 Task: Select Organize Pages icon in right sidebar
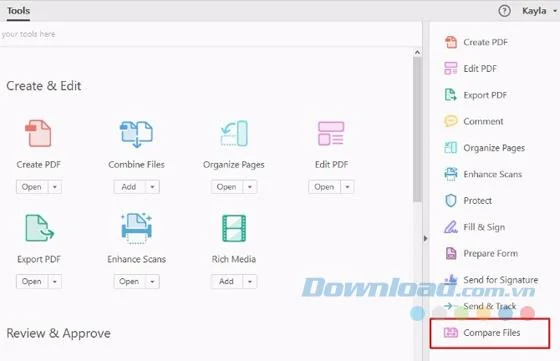click(451, 147)
